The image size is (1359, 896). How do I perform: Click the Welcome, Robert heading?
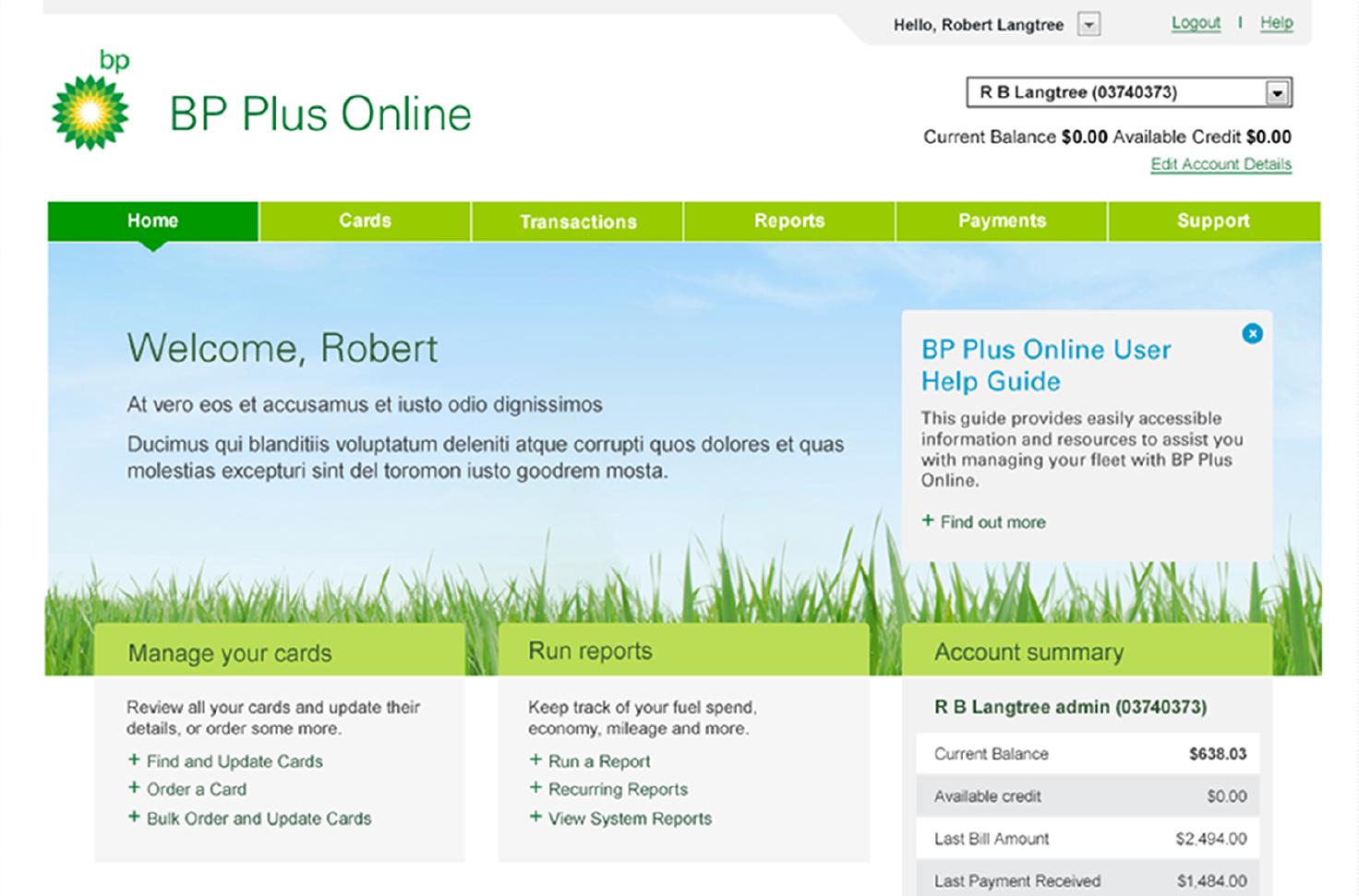pos(283,349)
